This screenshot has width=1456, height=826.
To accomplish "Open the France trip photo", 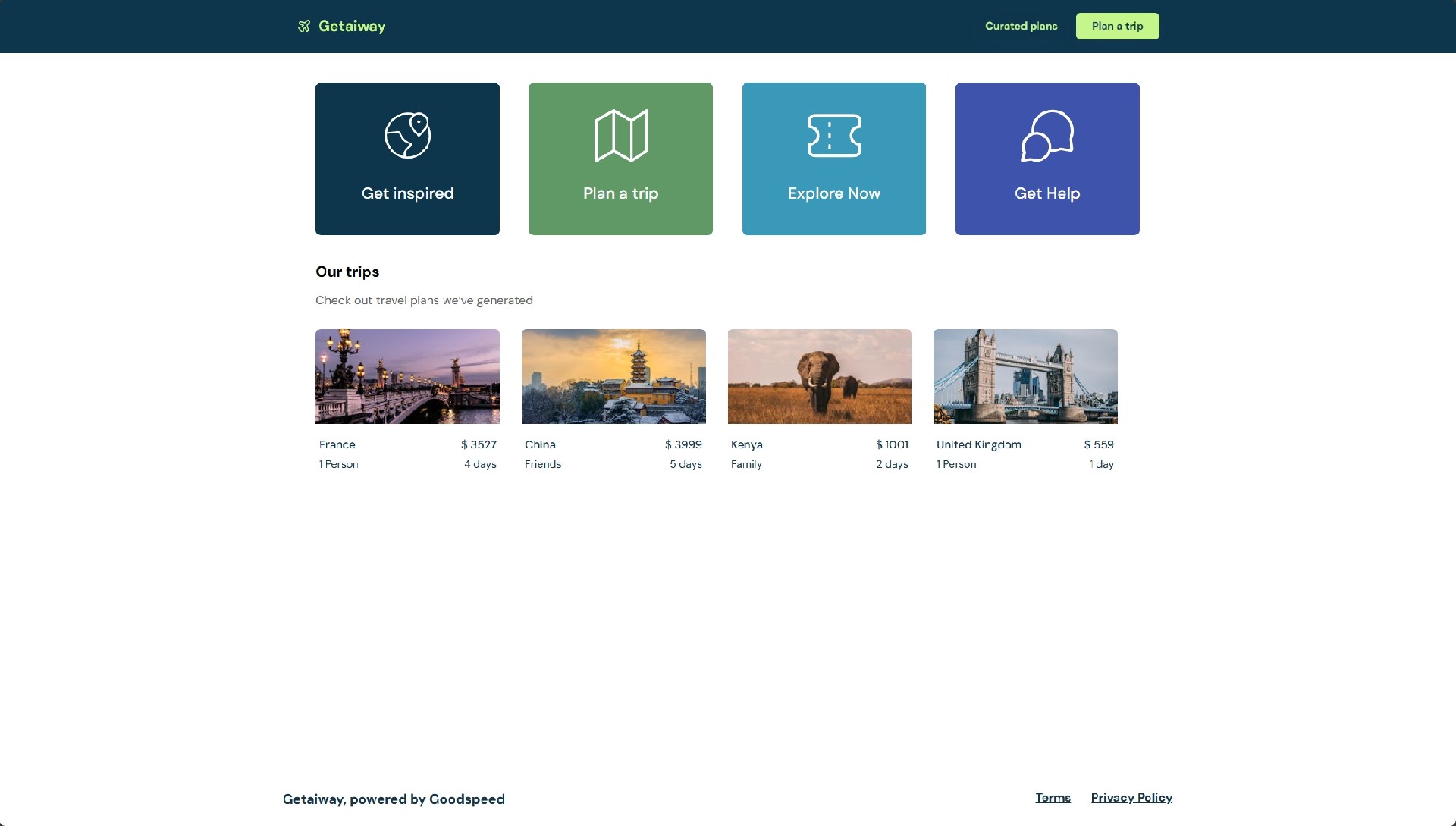I will click(x=407, y=376).
